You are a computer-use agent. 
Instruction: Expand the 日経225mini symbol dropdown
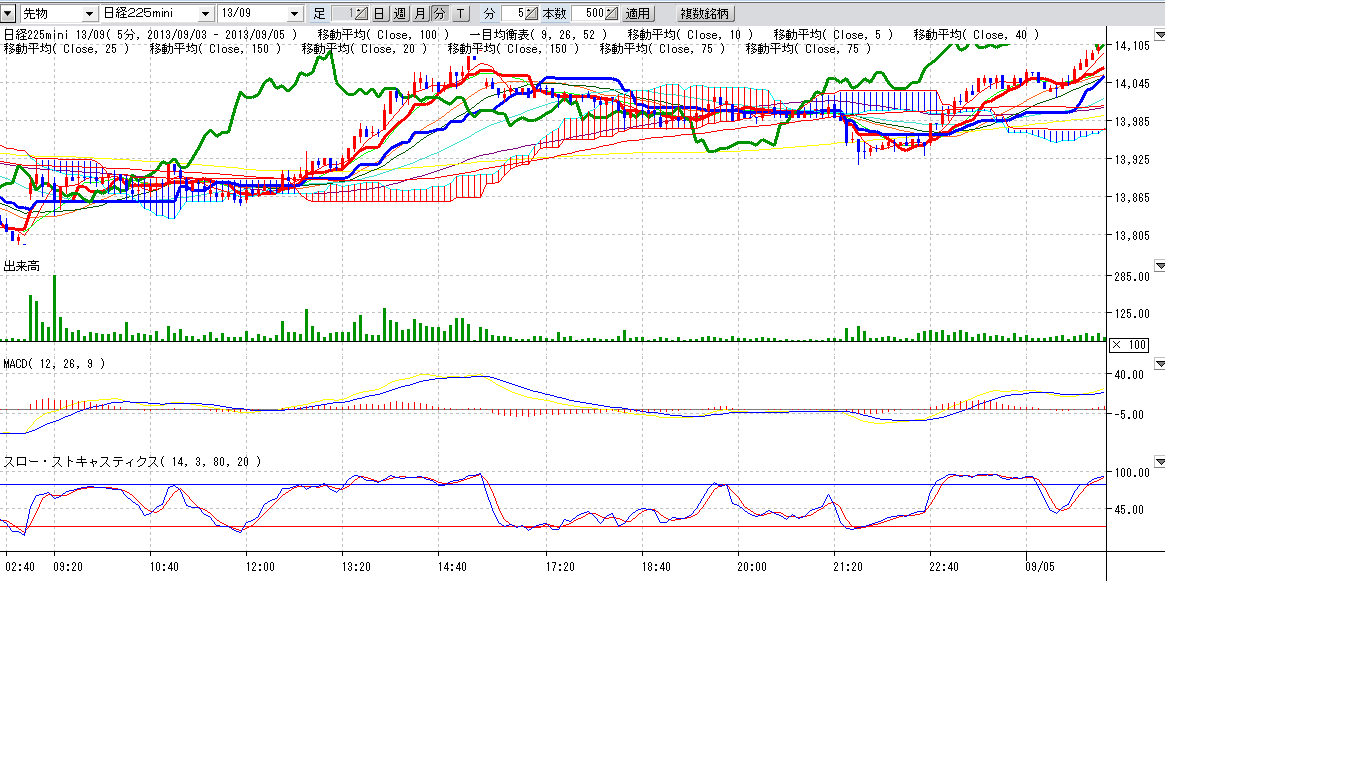coord(206,14)
